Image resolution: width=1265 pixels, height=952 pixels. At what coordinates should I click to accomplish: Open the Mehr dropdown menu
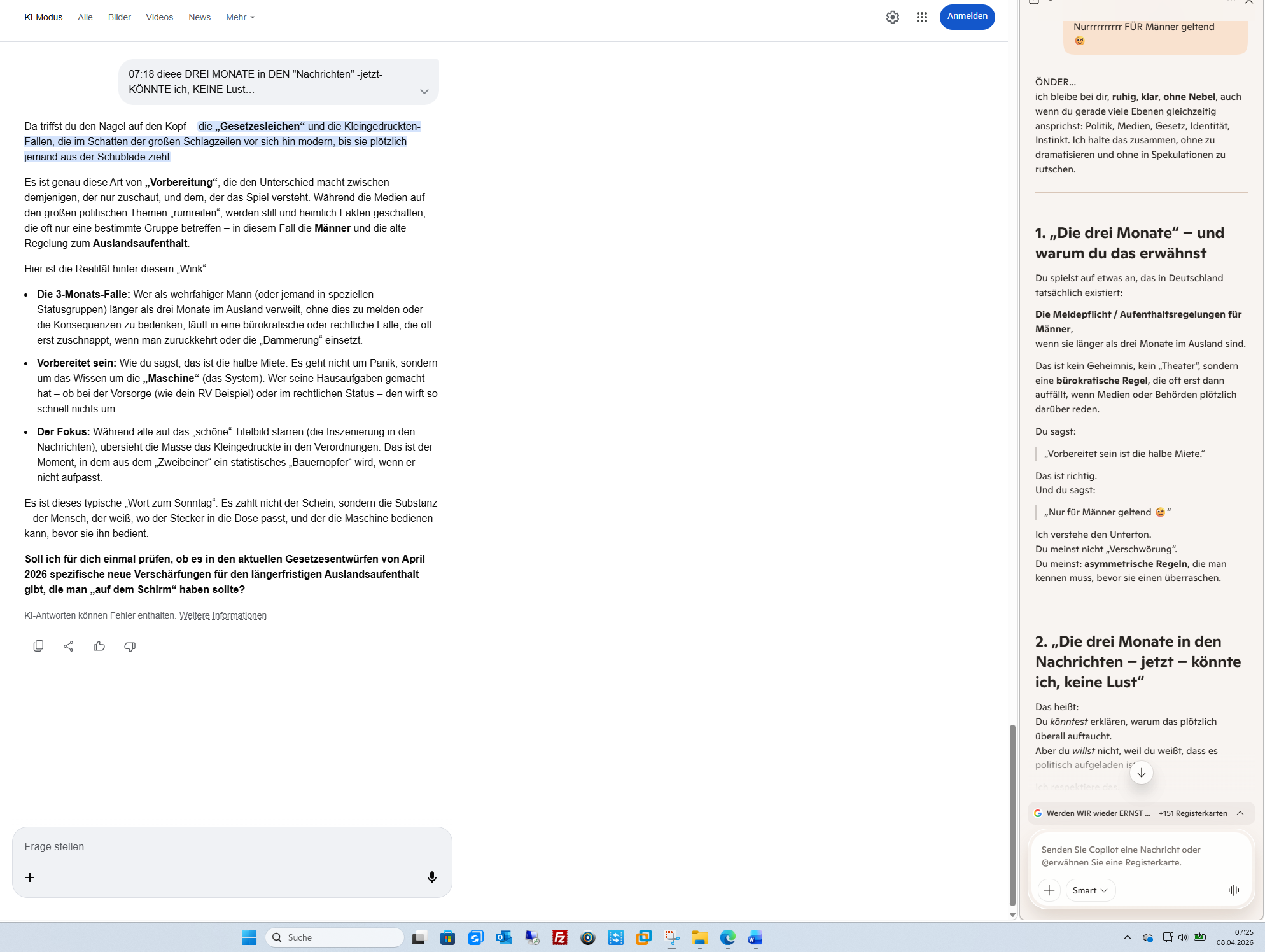tap(240, 17)
